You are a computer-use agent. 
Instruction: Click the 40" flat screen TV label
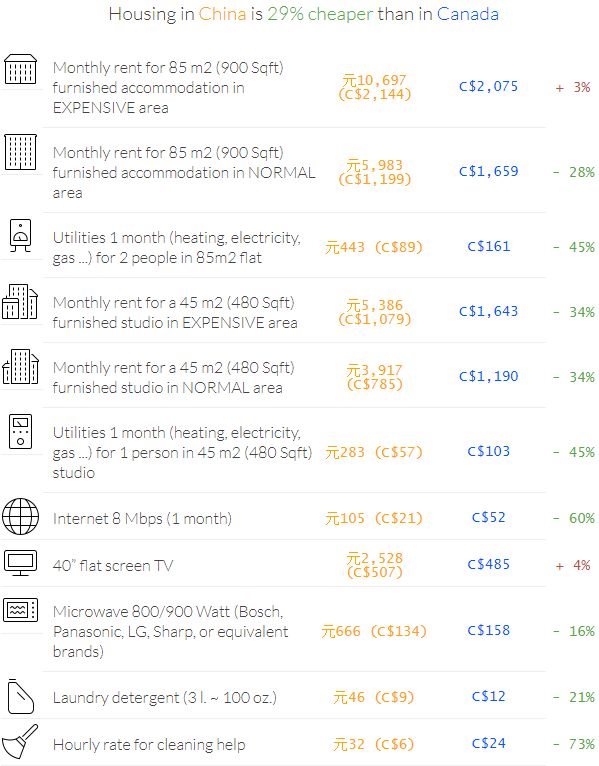tap(113, 566)
